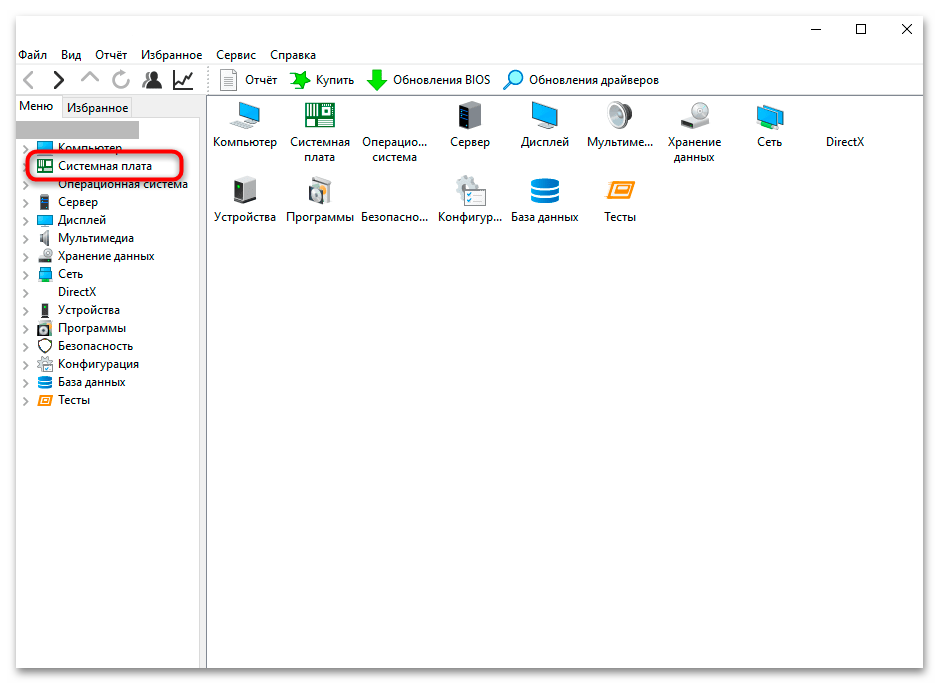The image size is (939, 684).
Task: Switch to the Избранное tab
Action: (97, 108)
